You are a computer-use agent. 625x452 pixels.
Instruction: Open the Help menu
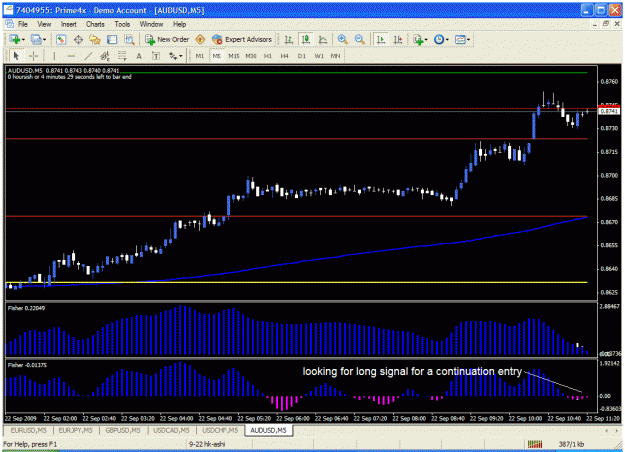click(x=179, y=24)
